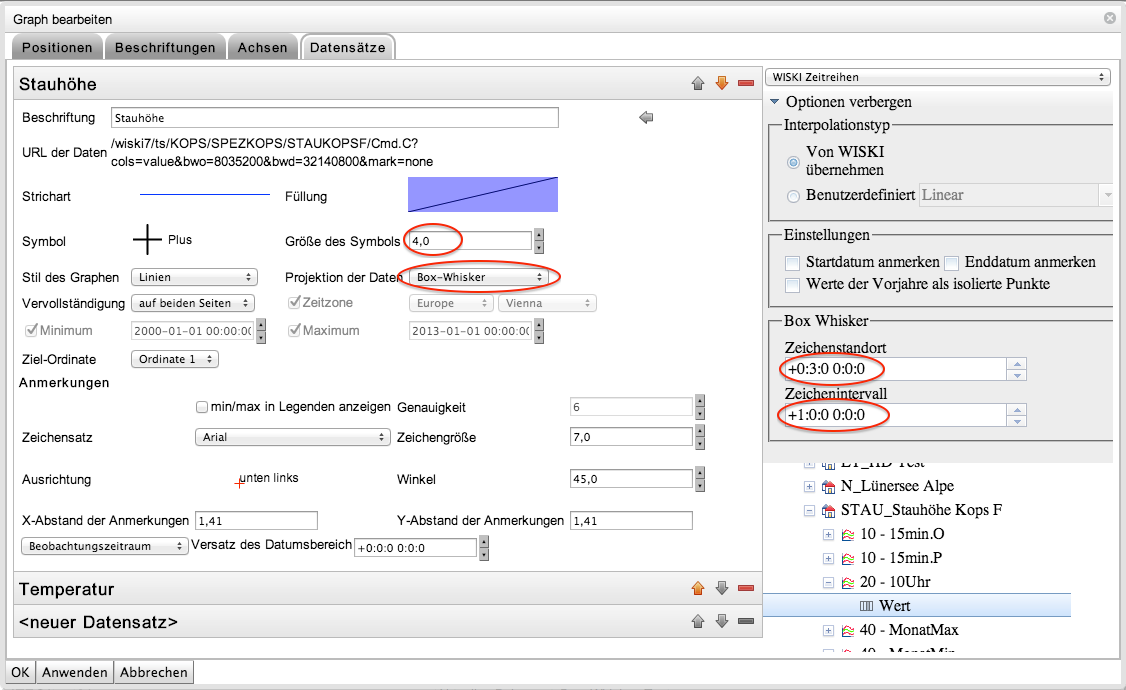1126x690 pixels.
Task: Open the Projektion der Daten dropdown
Action: [x=478, y=277]
